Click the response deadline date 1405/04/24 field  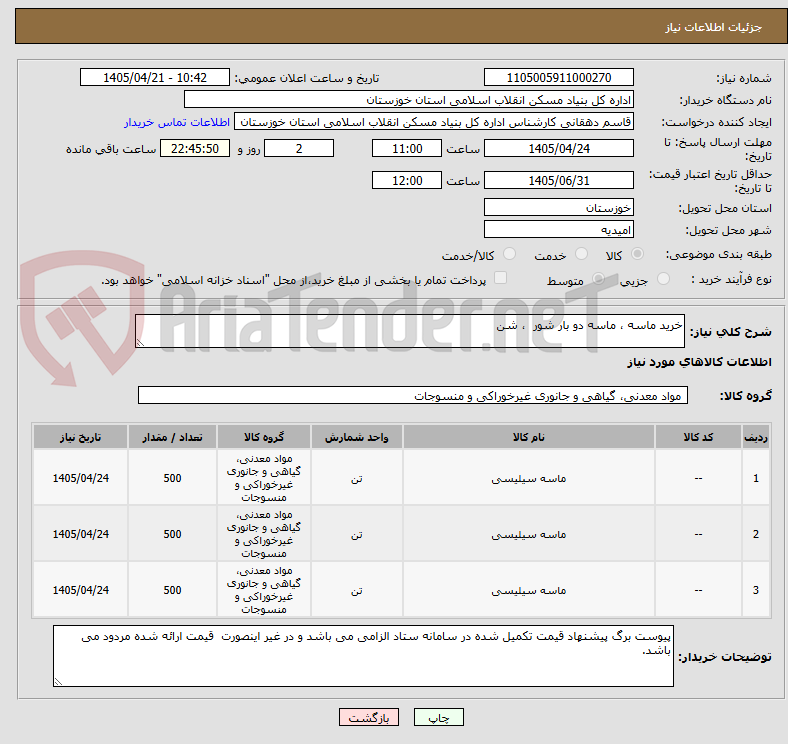coord(559,148)
